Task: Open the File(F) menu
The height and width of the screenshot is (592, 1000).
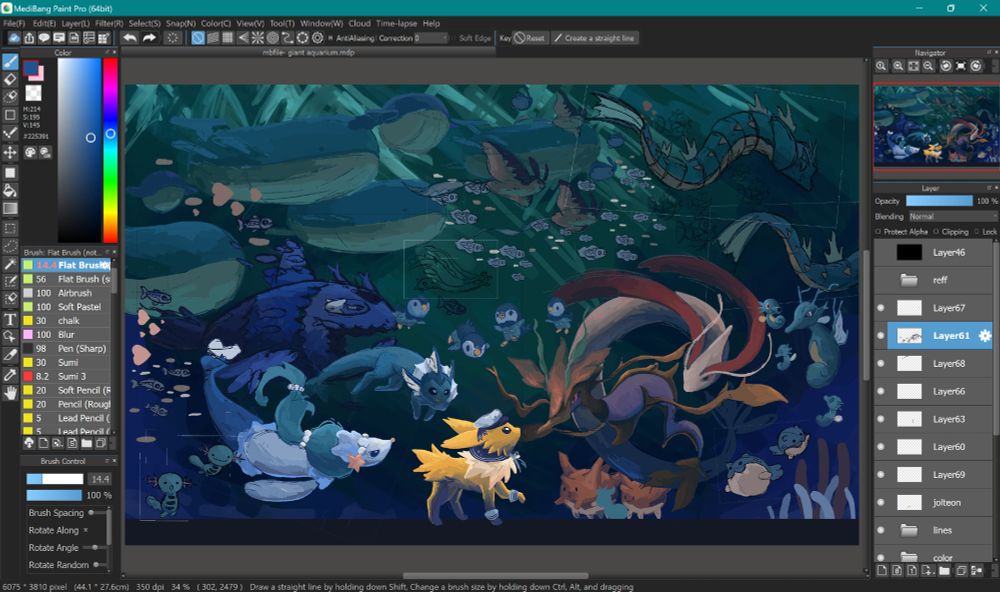Action: (x=14, y=24)
